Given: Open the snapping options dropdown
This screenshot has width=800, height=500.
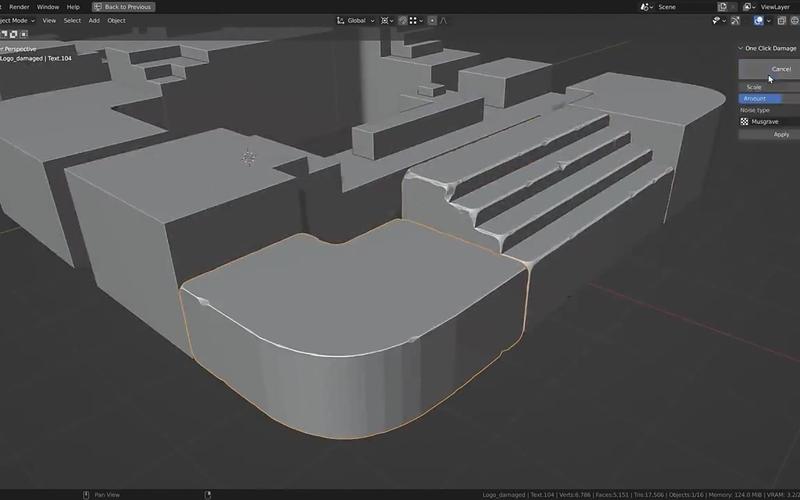Looking at the screenshot, I should point(416,20).
